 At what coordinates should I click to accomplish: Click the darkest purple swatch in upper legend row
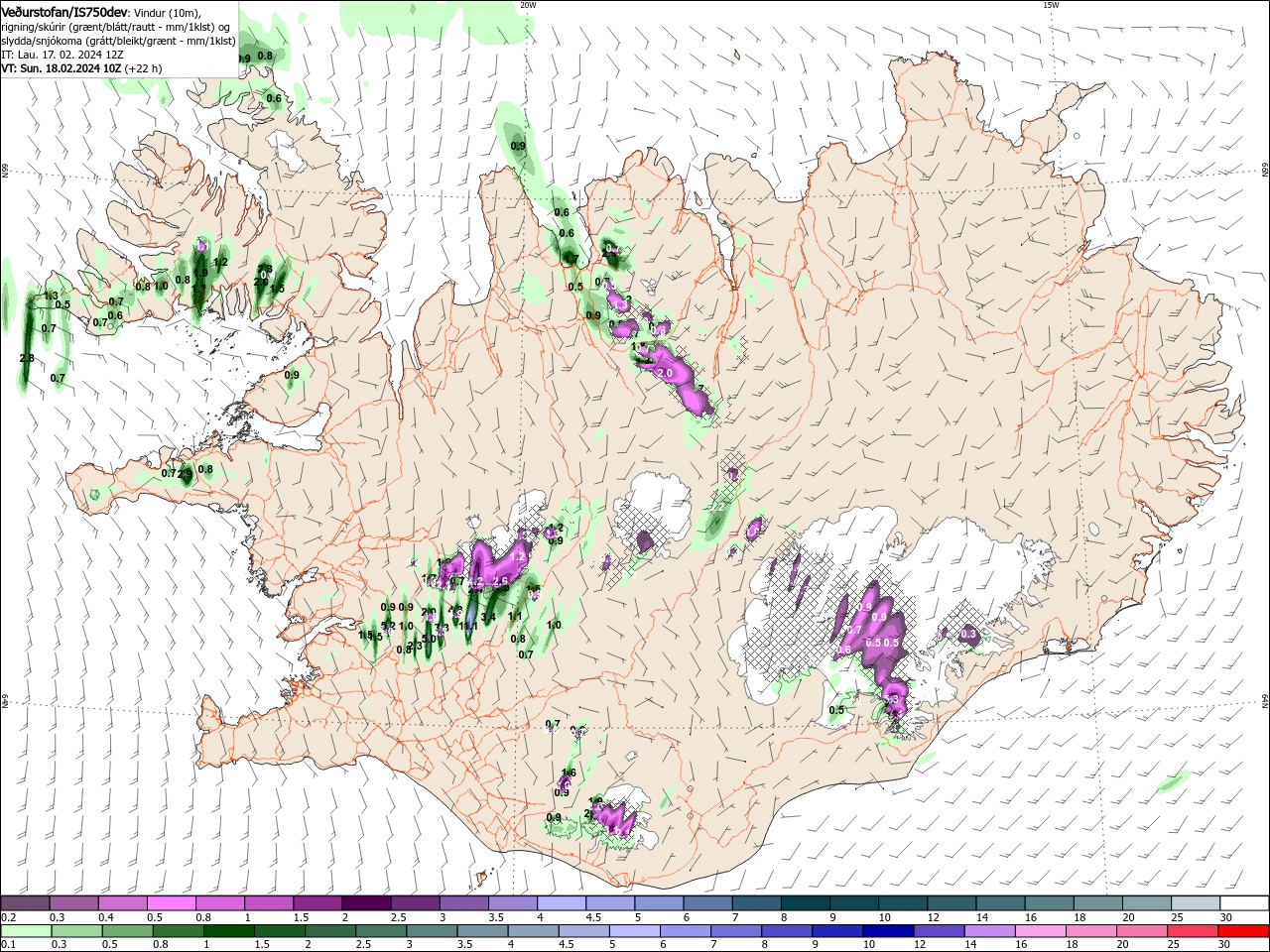click(x=365, y=903)
